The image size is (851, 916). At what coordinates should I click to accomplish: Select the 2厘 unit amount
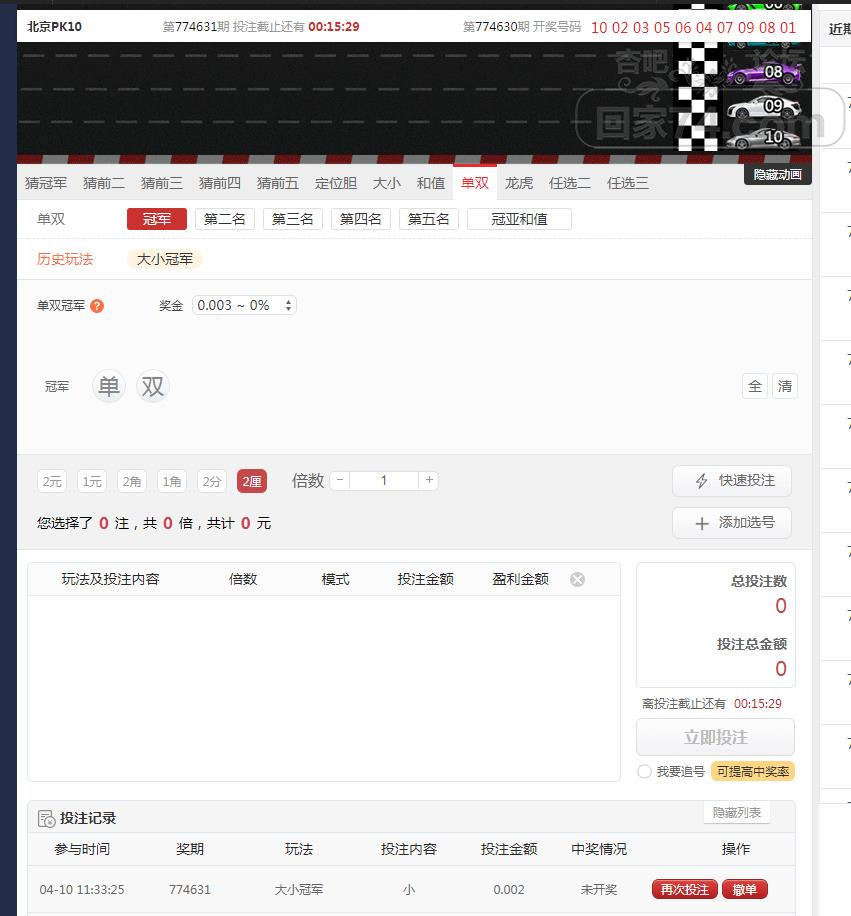252,481
